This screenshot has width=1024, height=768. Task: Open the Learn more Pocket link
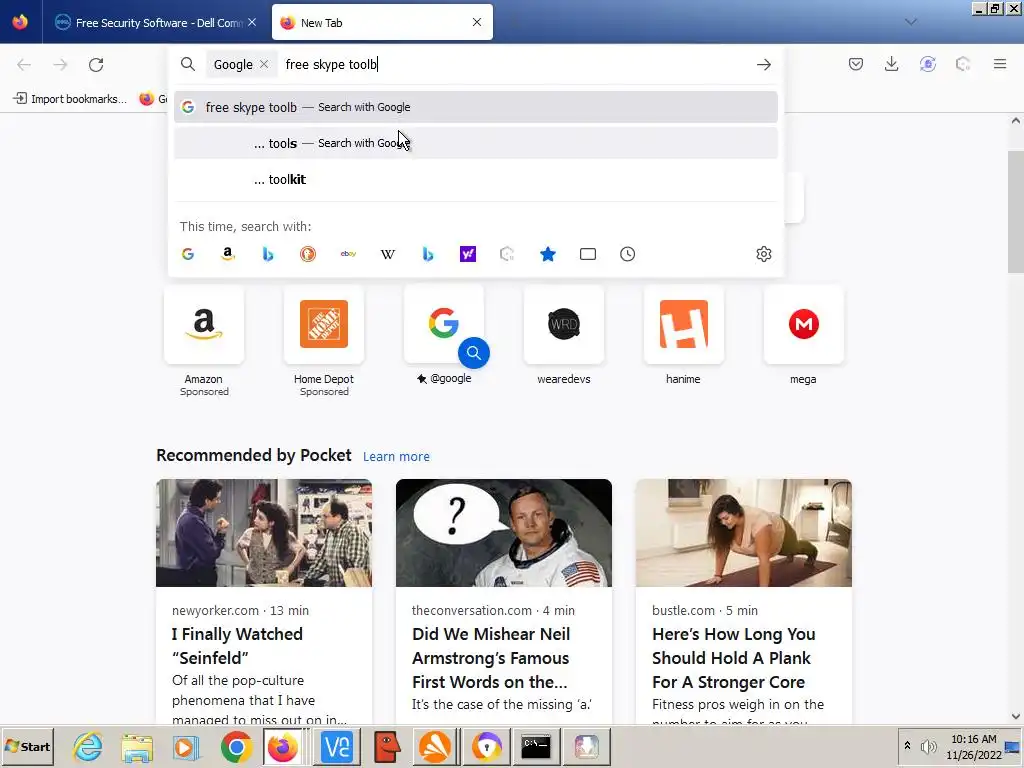coord(396,456)
